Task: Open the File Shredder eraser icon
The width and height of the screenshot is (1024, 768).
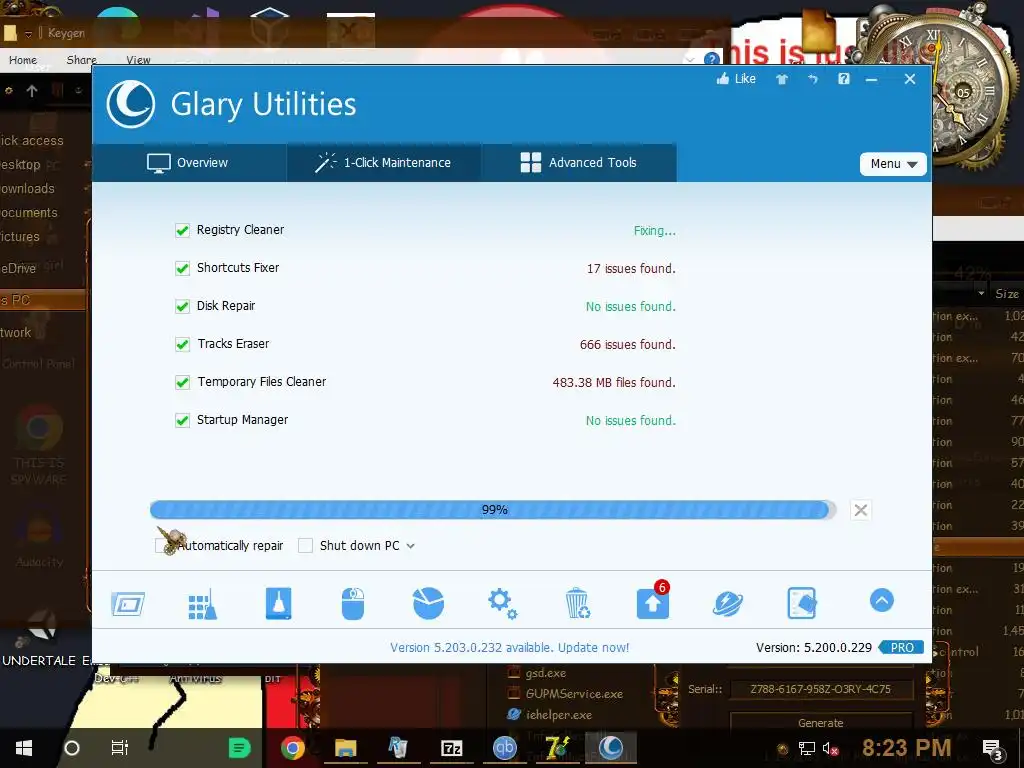Action: point(802,603)
